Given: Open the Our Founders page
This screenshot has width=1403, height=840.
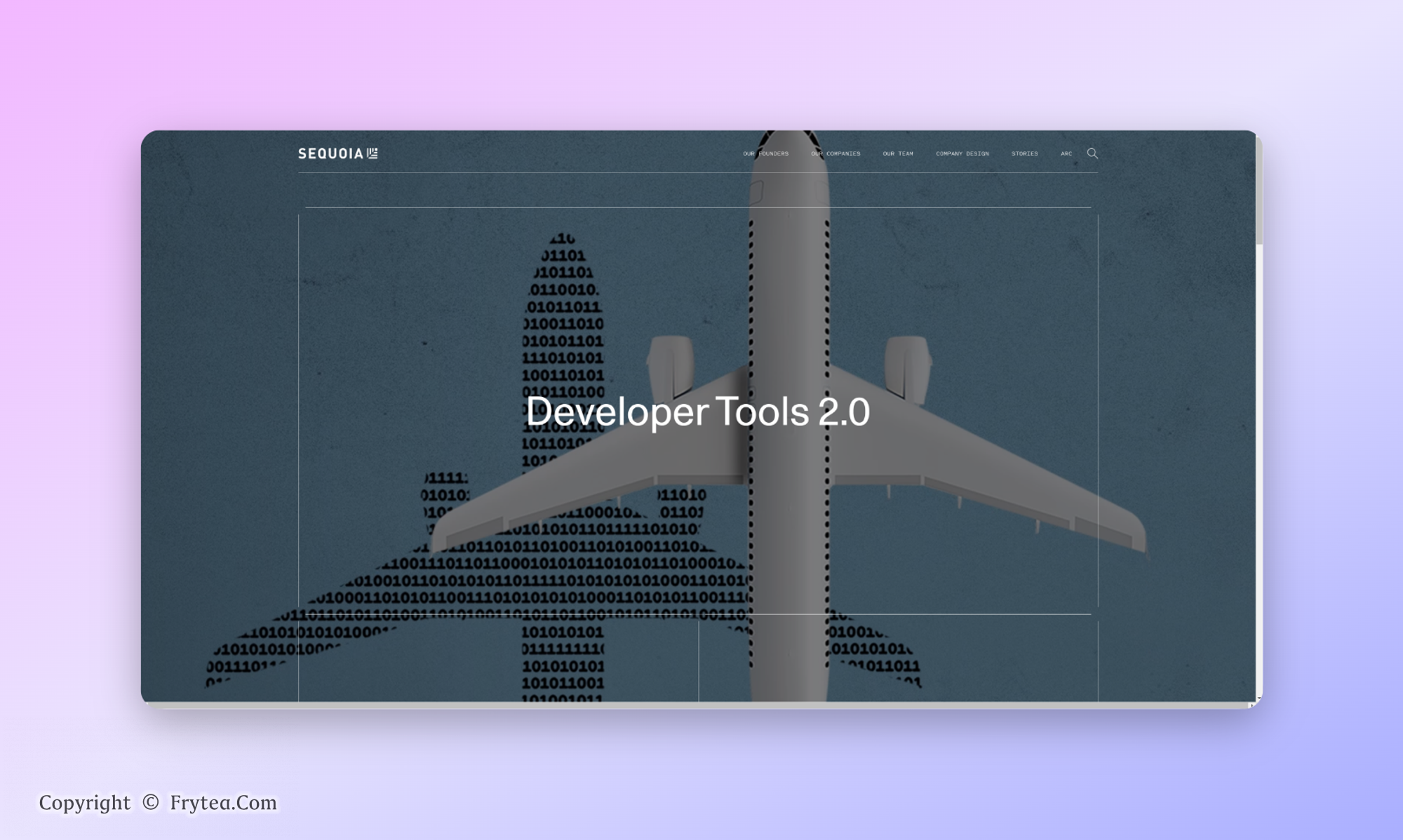Looking at the screenshot, I should 765,154.
